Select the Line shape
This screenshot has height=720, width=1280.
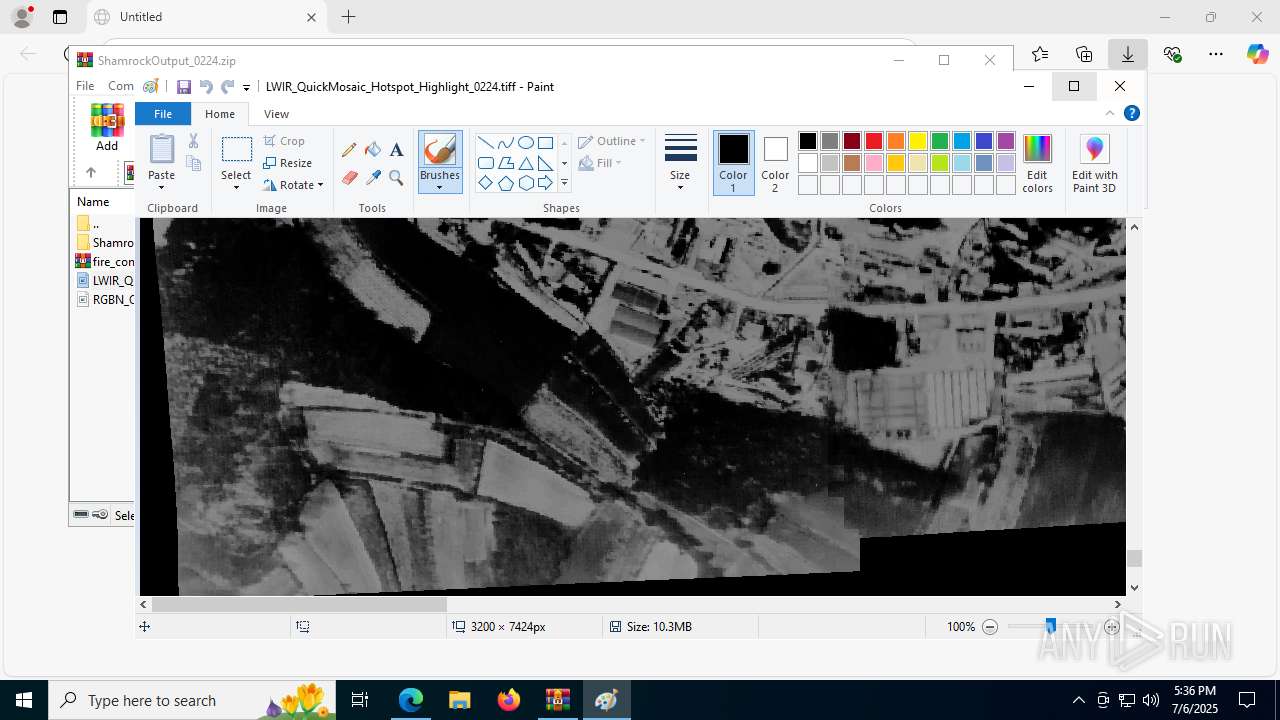[x=485, y=142]
